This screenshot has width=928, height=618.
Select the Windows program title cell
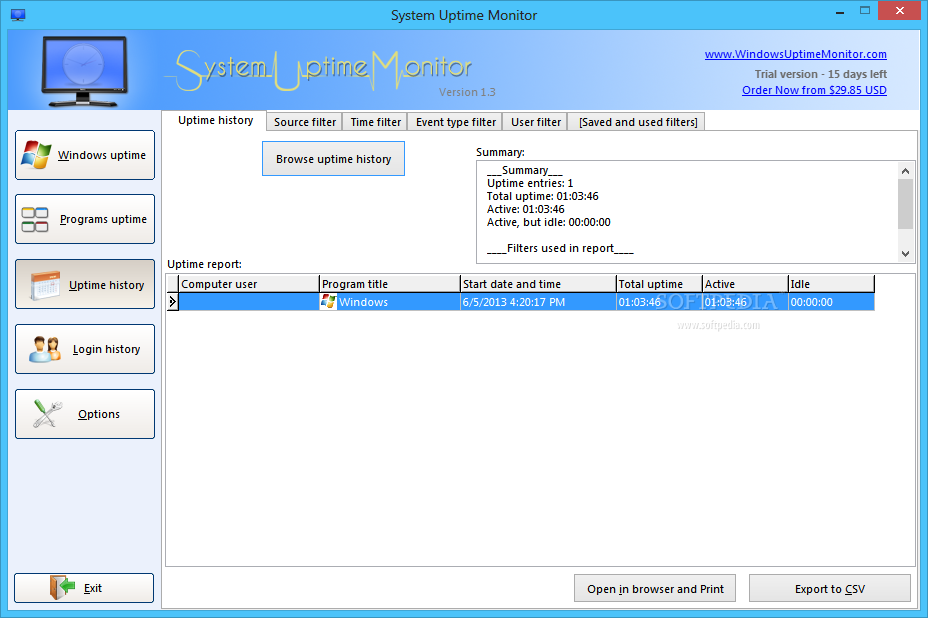390,302
